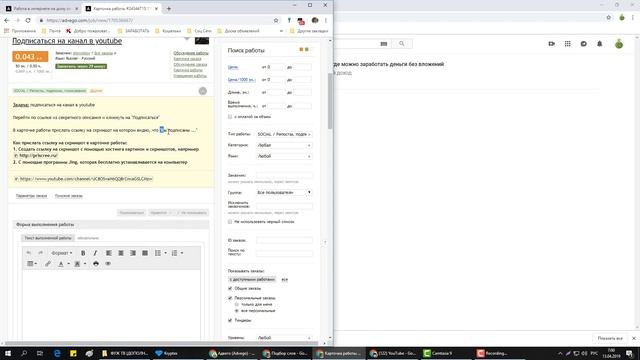Open the Windows Start menu
The height and width of the screenshot is (360, 640).
(7, 353)
